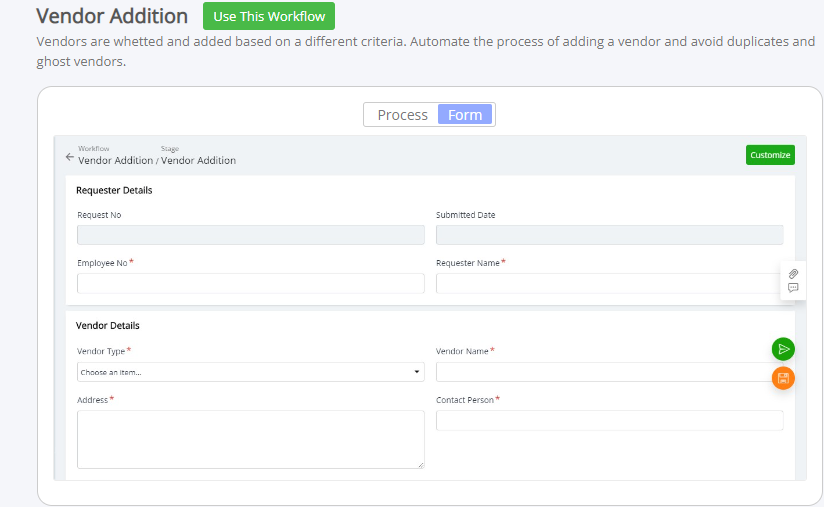Open the attachments paperclip icon
824x507 pixels.
coord(793,274)
